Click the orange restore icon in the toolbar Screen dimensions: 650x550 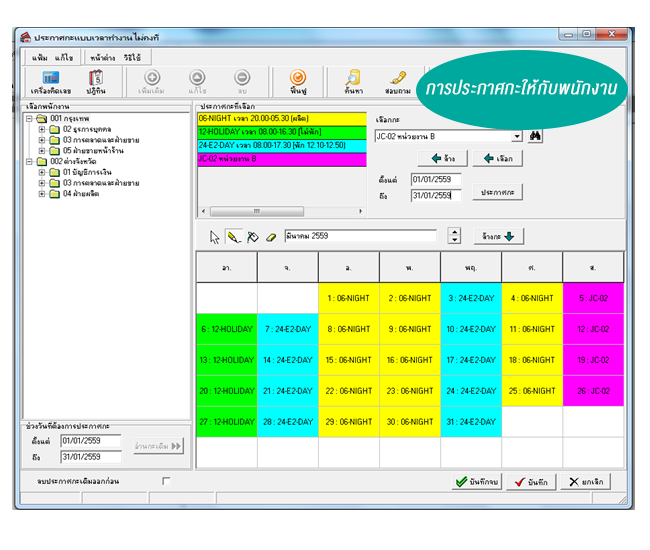point(297,82)
